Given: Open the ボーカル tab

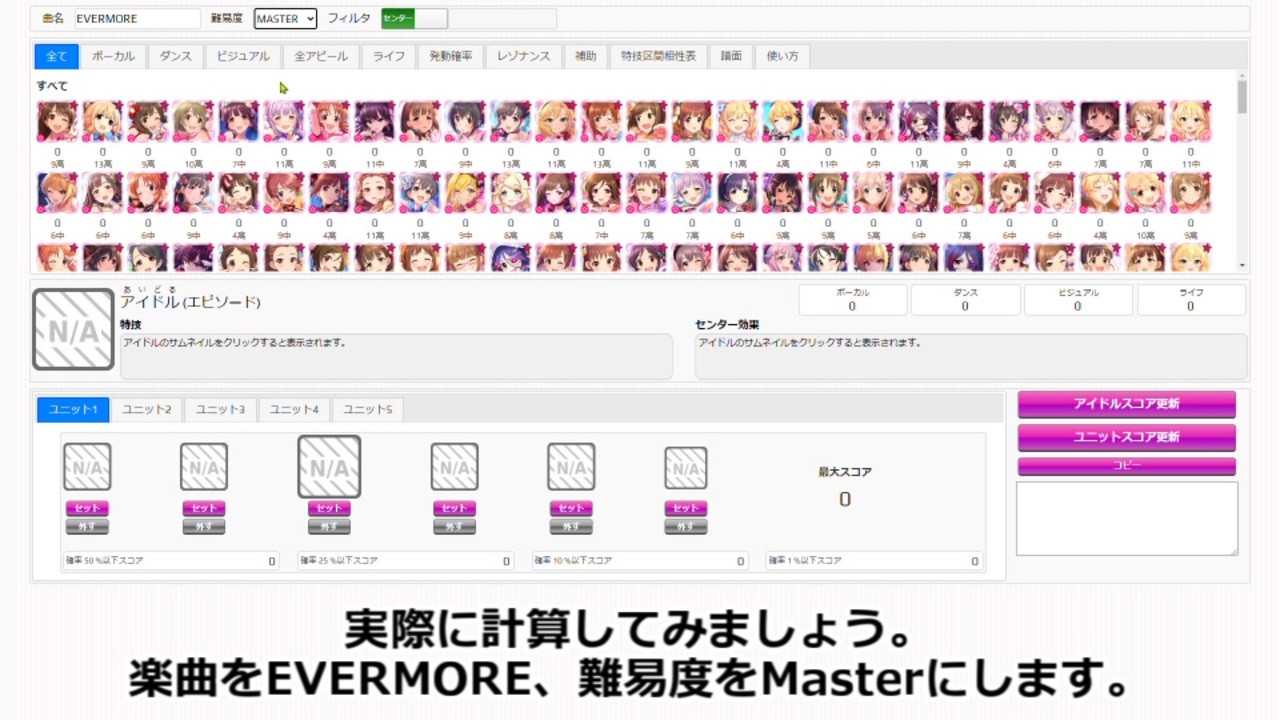Looking at the screenshot, I should click(x=113, y=56).
